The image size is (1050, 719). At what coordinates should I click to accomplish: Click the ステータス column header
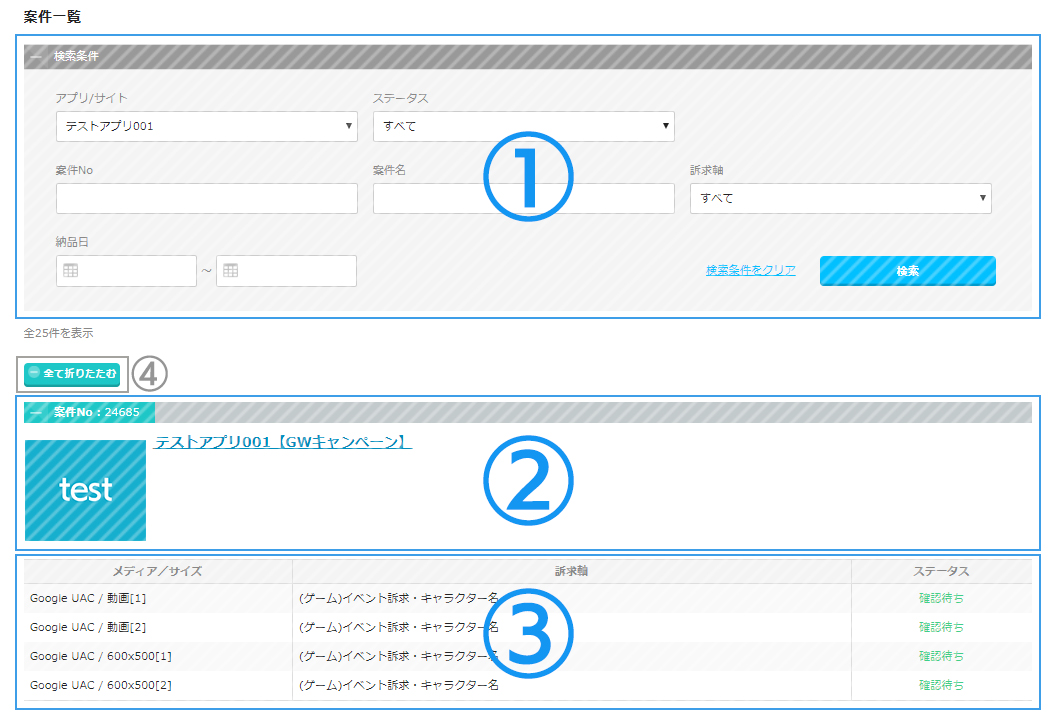[x=941, y=571]
